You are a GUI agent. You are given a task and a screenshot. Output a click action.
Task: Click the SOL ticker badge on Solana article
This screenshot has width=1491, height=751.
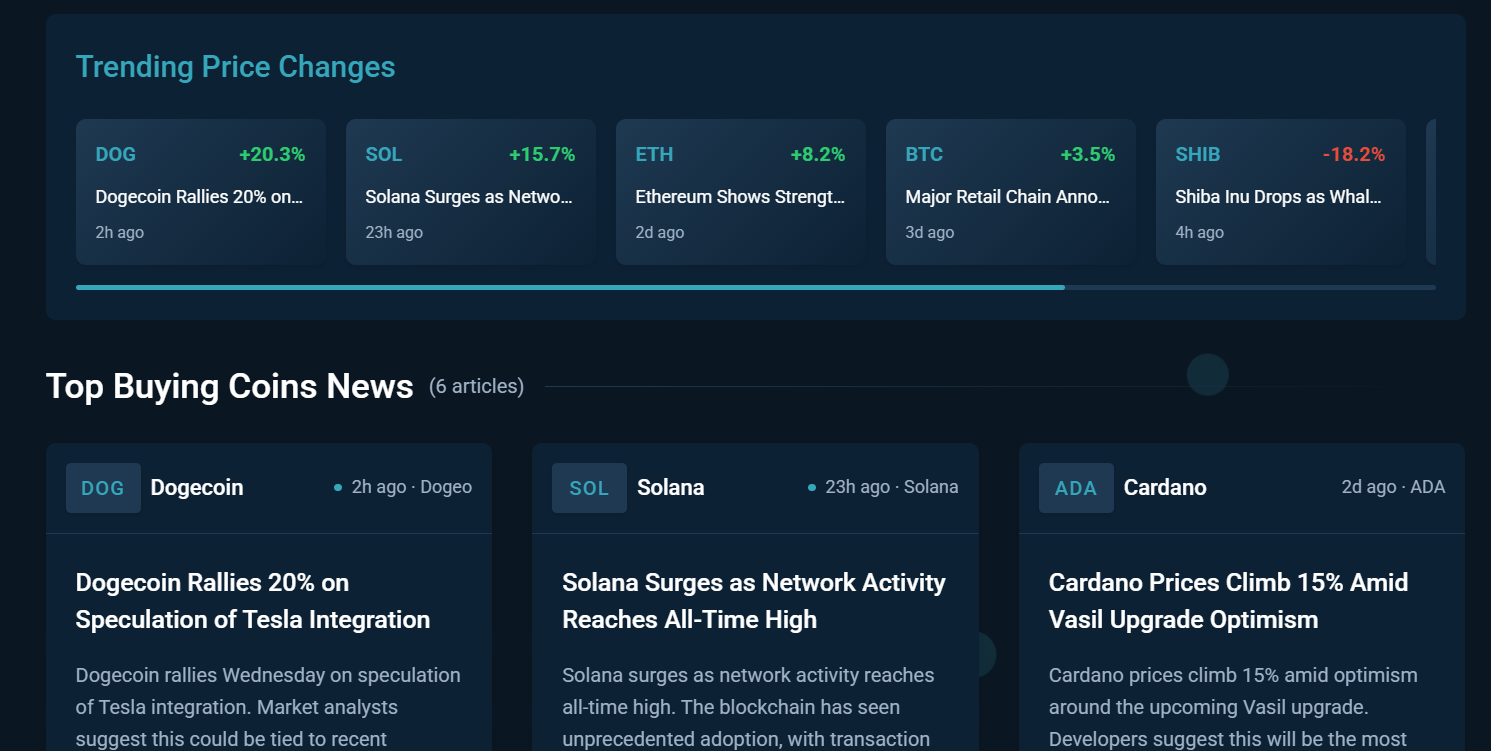[589, 488]
